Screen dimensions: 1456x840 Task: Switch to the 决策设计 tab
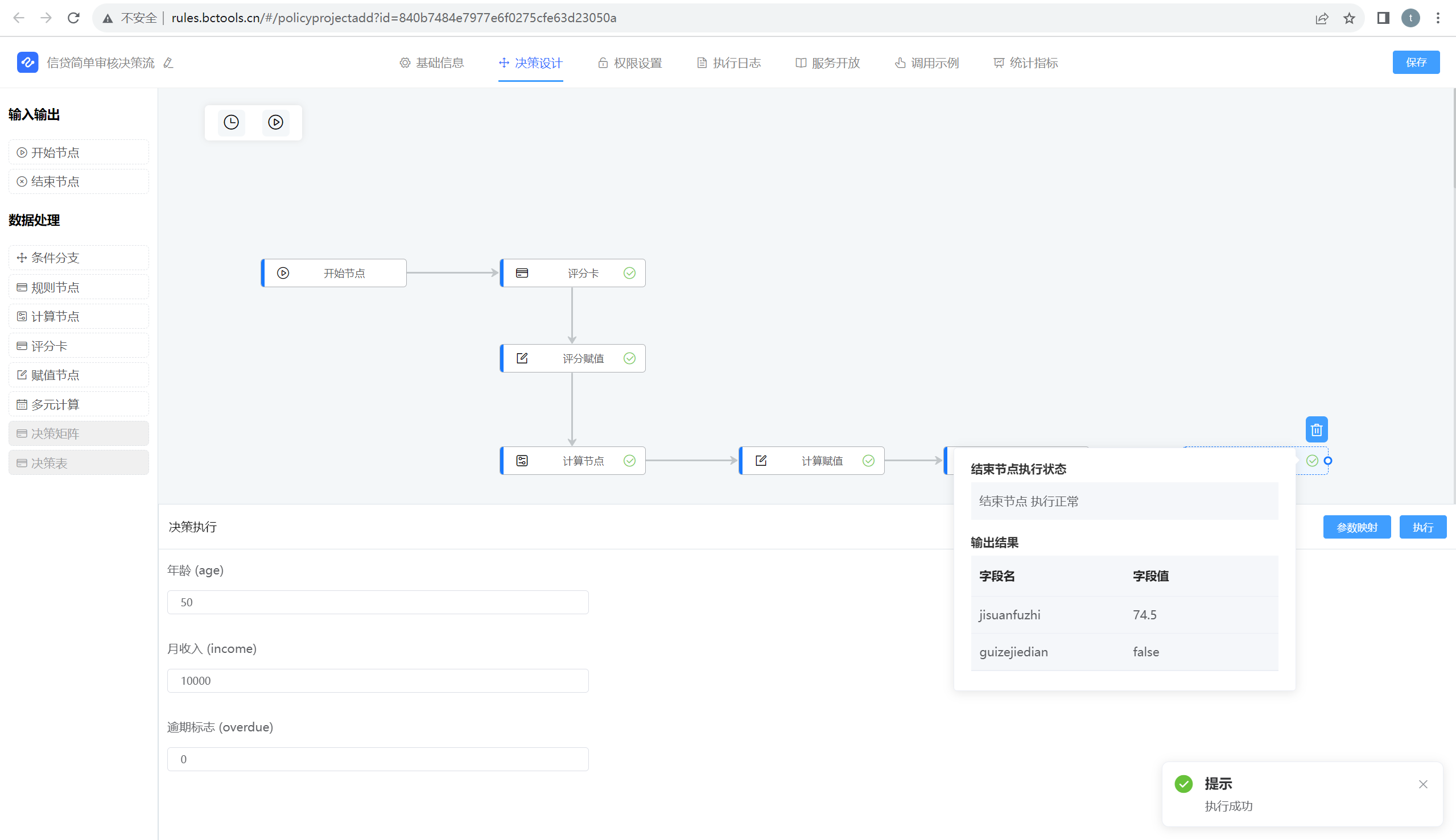coord(530,63)
